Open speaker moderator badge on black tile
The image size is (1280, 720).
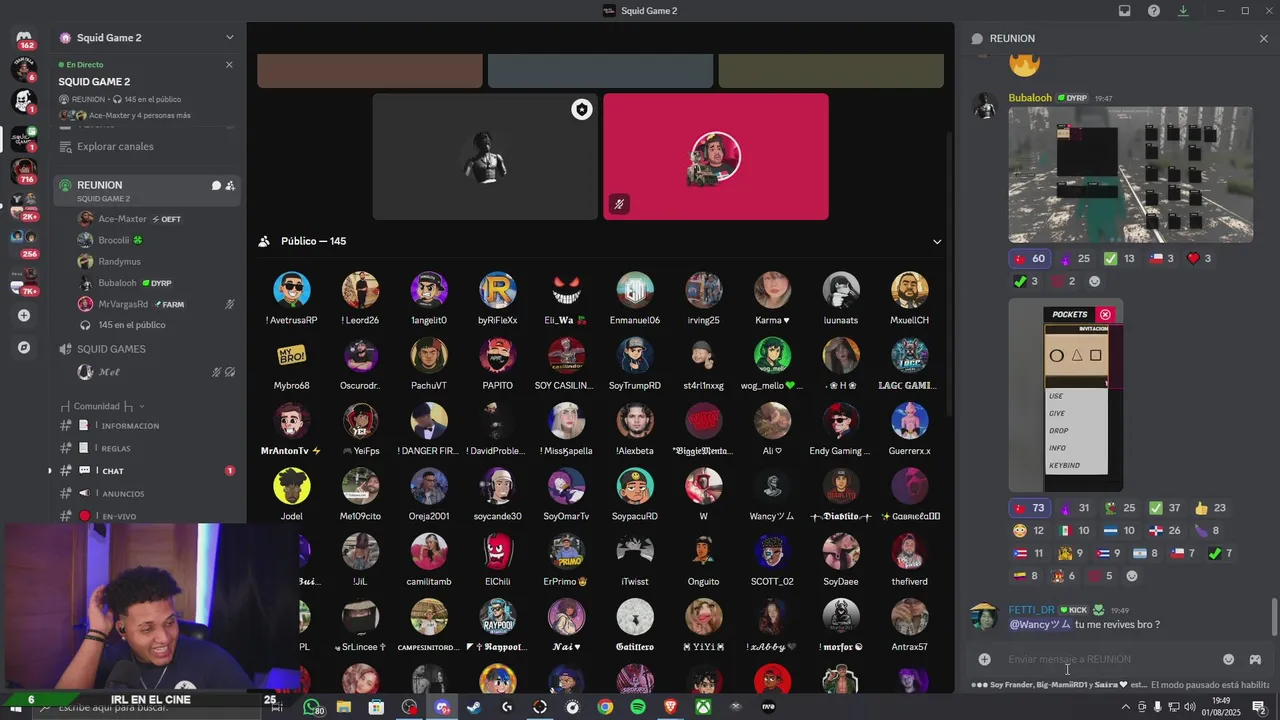581,109
